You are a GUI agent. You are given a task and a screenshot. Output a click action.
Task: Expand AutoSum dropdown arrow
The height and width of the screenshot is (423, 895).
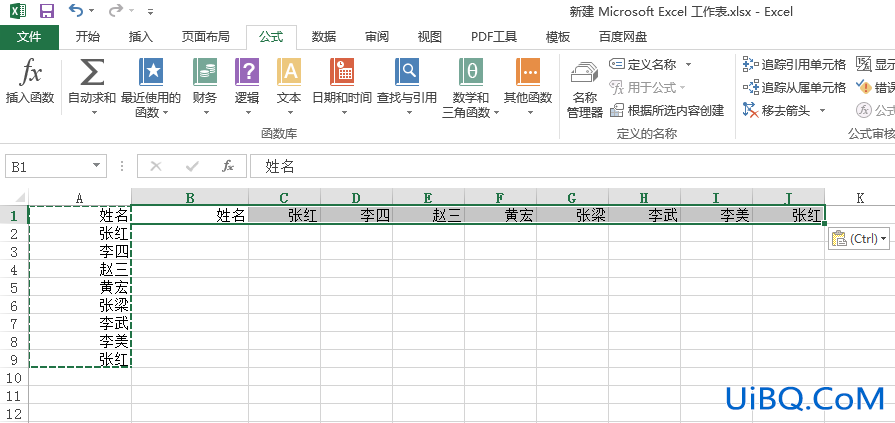point(94,112)
